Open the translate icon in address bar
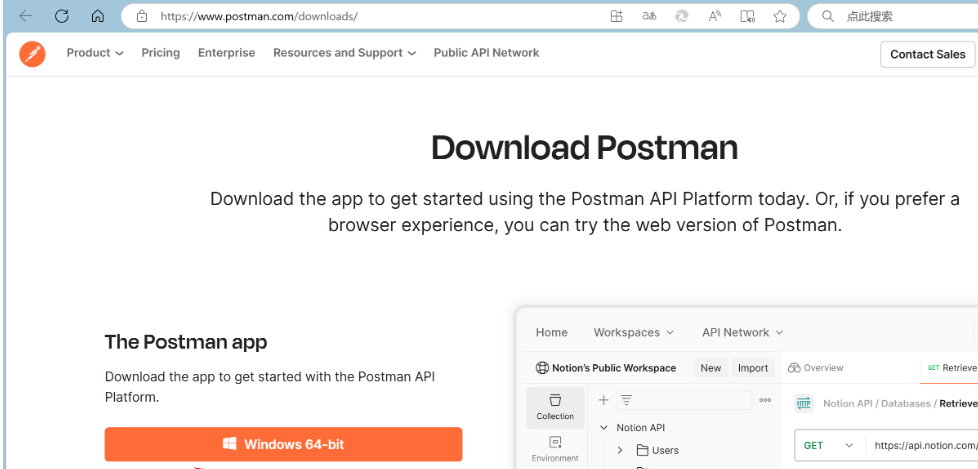This screenshot has height=469, width=978. 649,16
